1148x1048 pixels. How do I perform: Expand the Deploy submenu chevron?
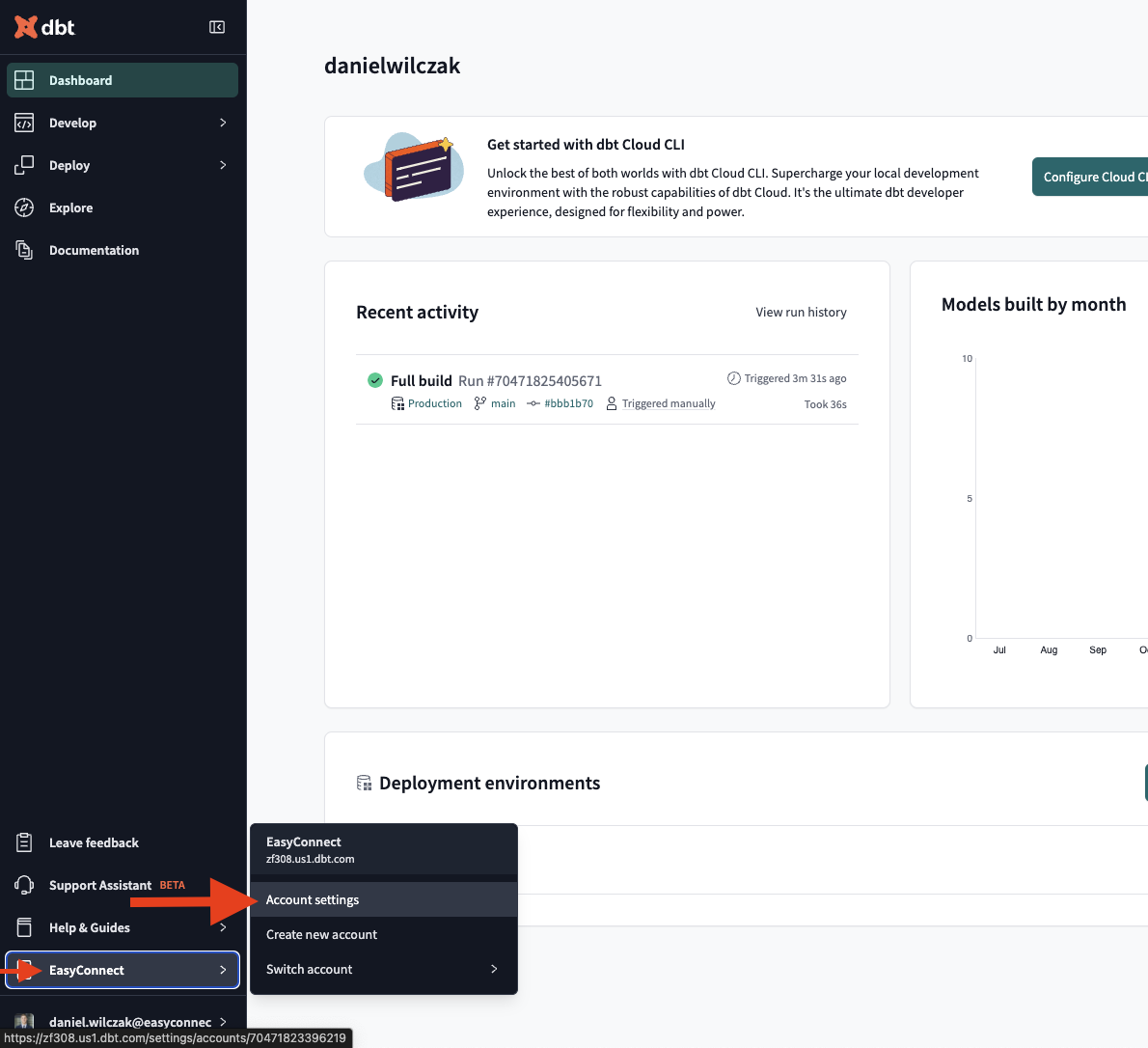223,165
